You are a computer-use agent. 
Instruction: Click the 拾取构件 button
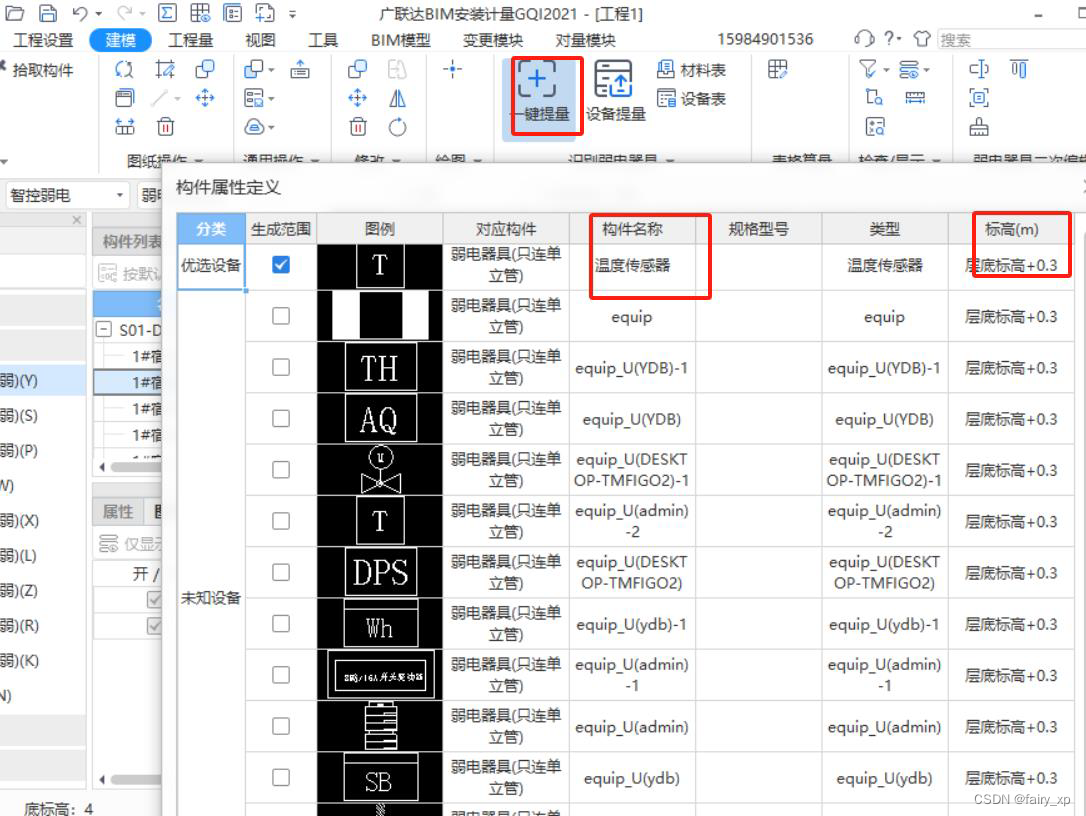tap(37, 70)
